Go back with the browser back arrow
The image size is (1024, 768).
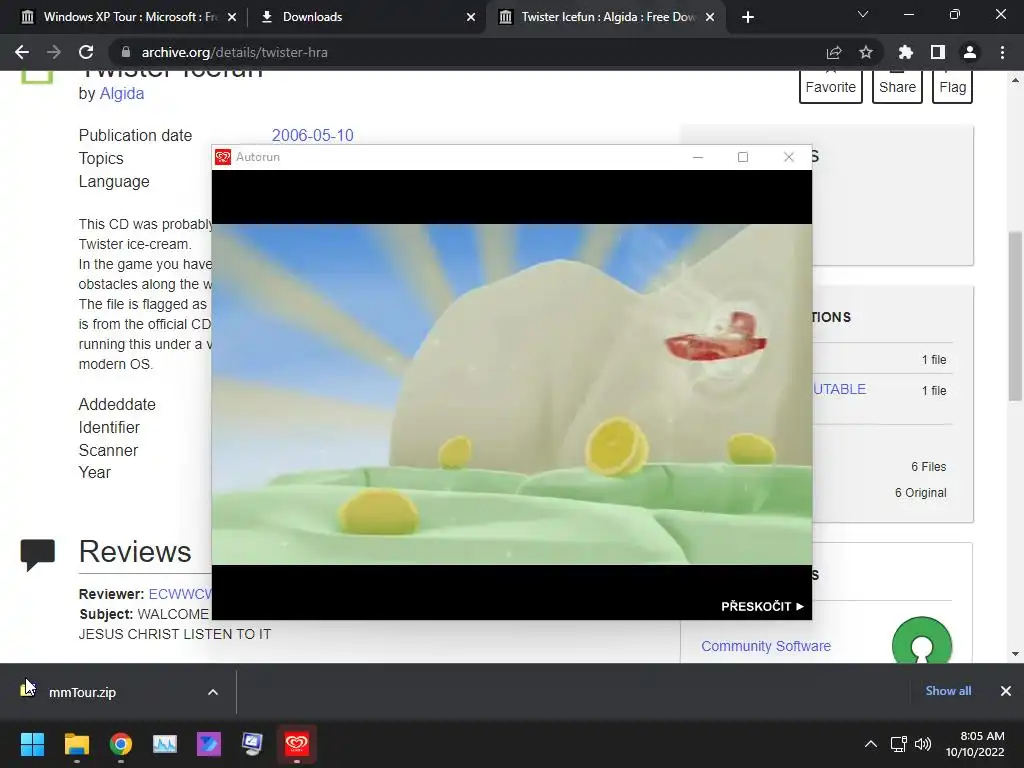tap(22, 52)
